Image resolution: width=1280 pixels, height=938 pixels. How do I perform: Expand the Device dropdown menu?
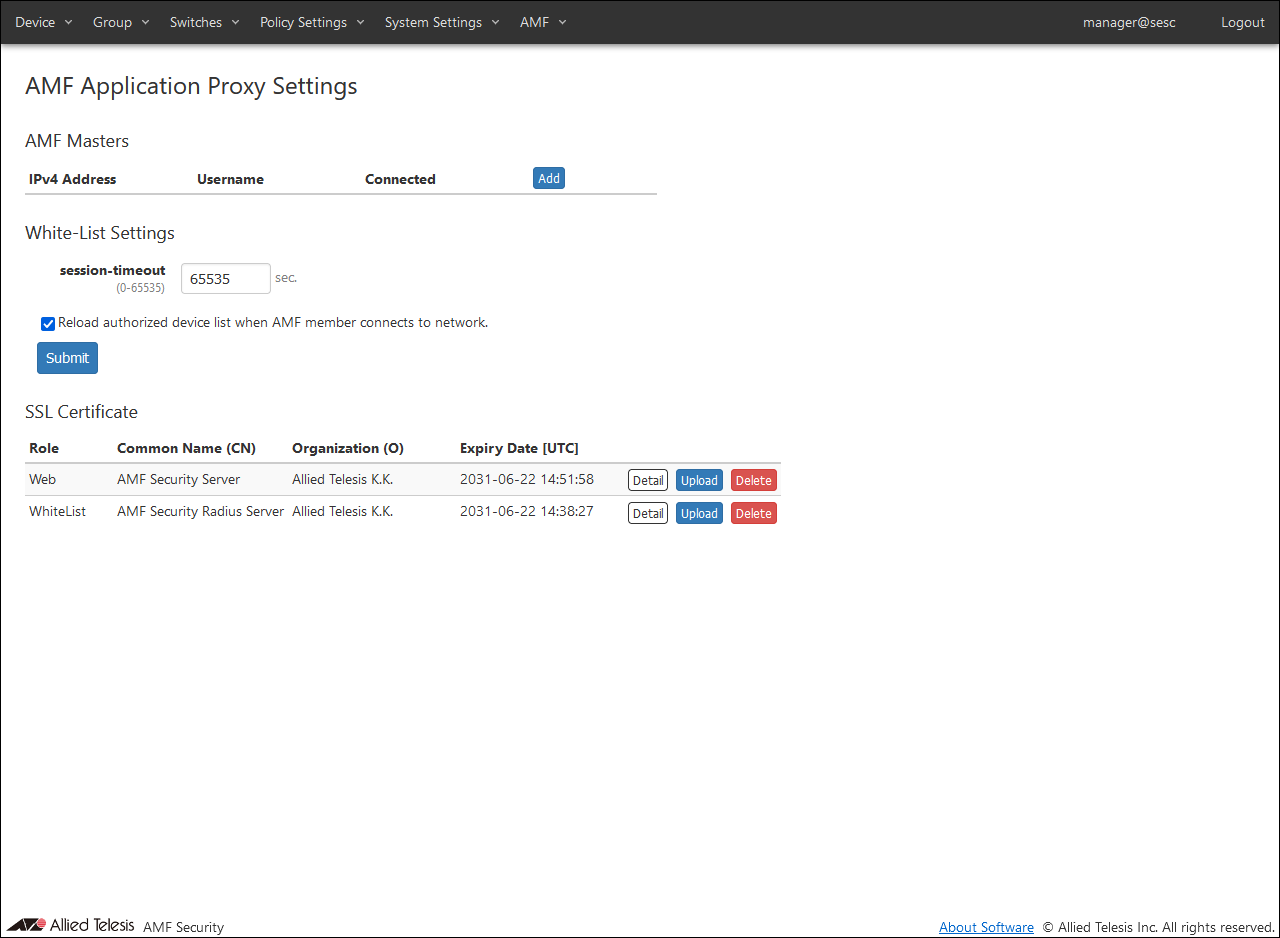(43, 22)
